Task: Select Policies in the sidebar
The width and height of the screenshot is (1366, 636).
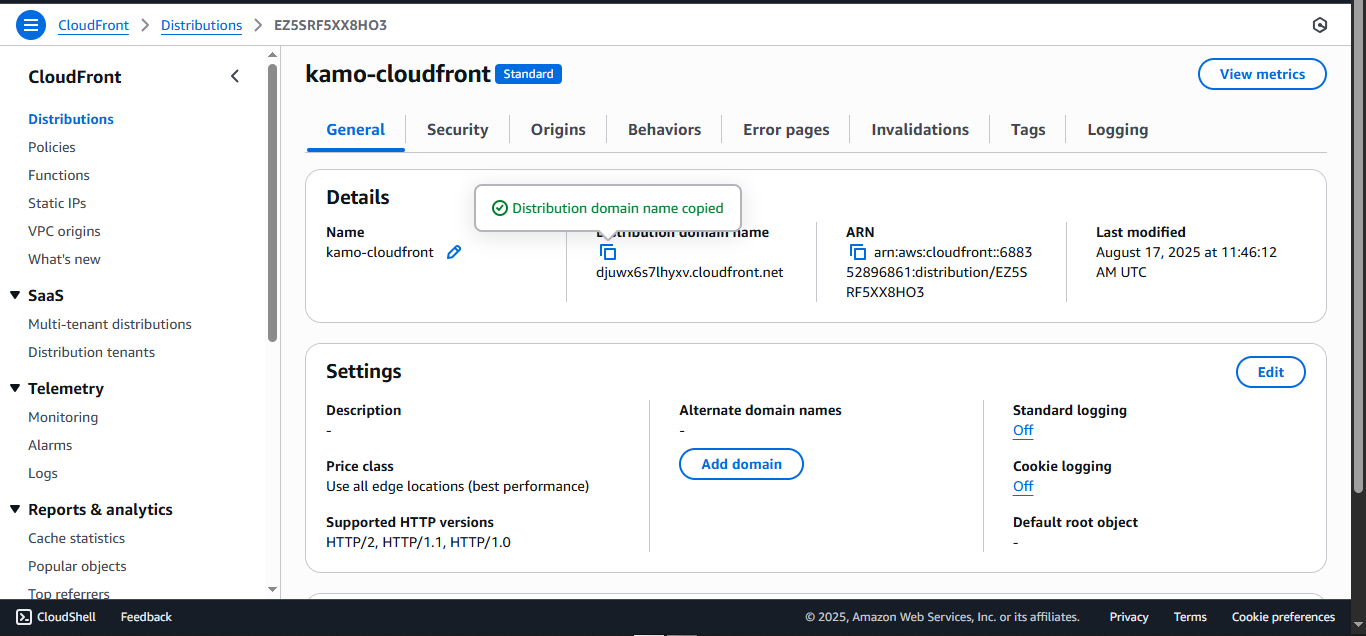Action: (51, 147)
